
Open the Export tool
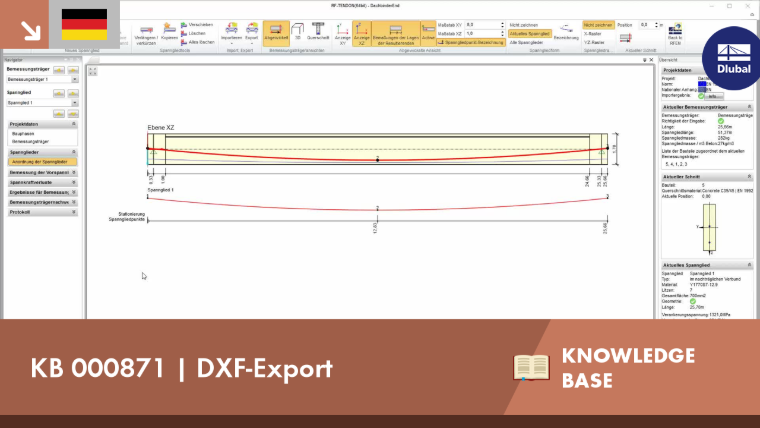[252, 32]
